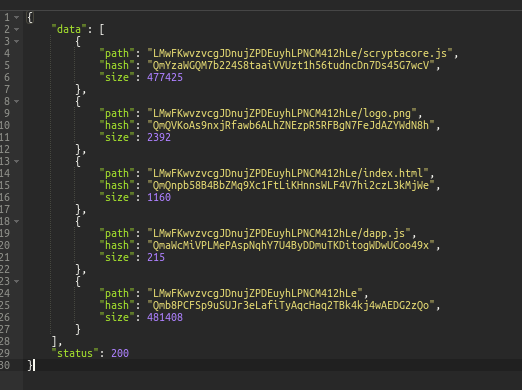This screenshot has height=390, width=522.
Task: Click the "size" key on line 16
Action: point(117,197)
